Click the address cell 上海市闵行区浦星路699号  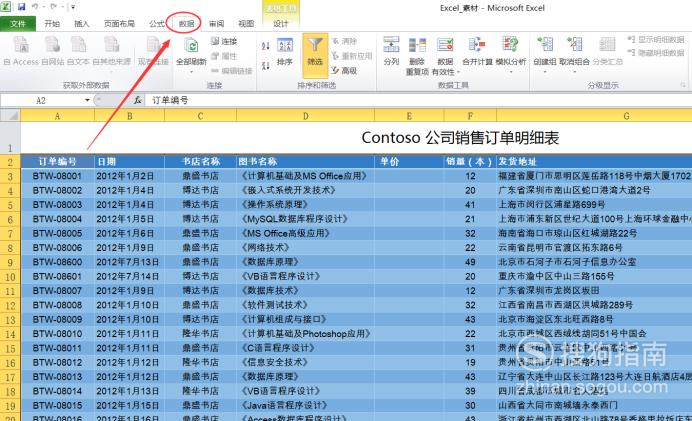(594, 205)
